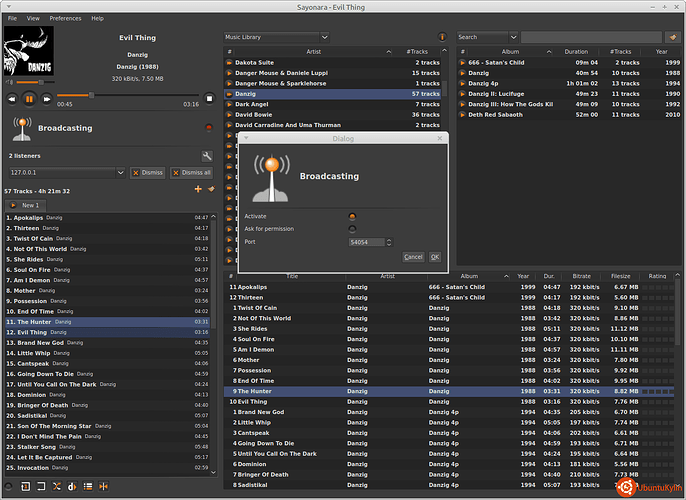Click the play icon beside Dakota Suite

[229, 63]
